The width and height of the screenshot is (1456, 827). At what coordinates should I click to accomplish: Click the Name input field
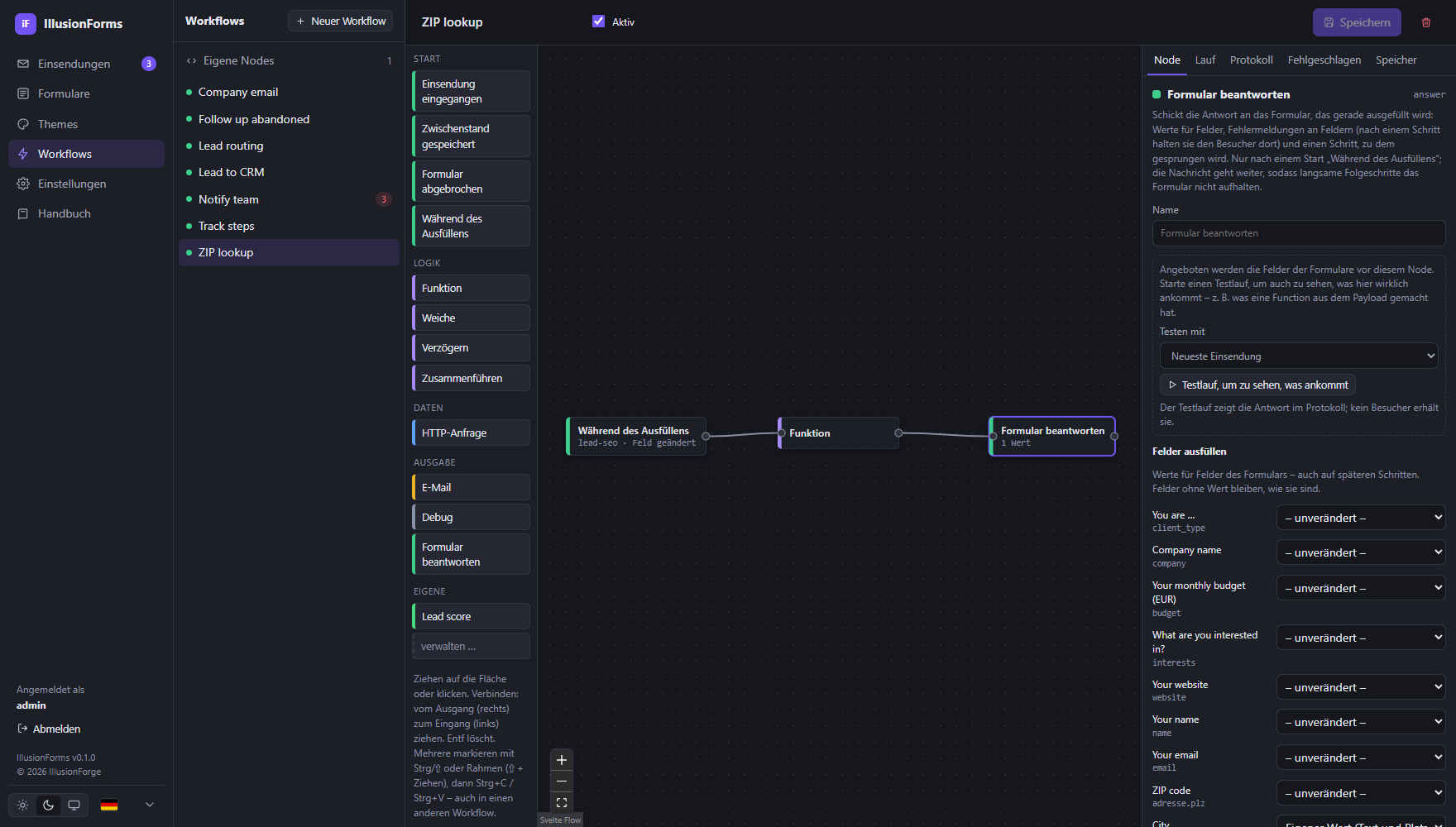click(x=1299, y=233)
